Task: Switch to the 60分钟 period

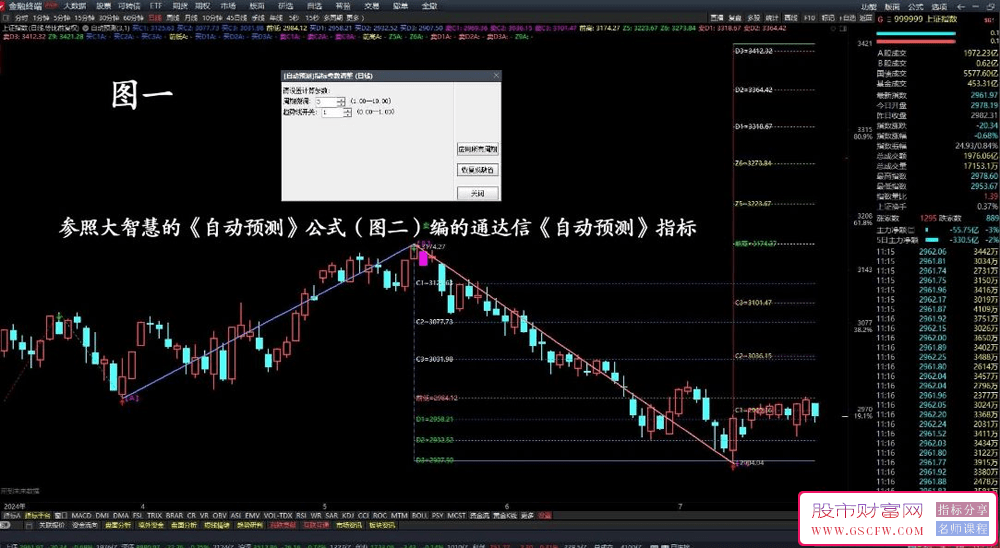Action: [133, 18]
